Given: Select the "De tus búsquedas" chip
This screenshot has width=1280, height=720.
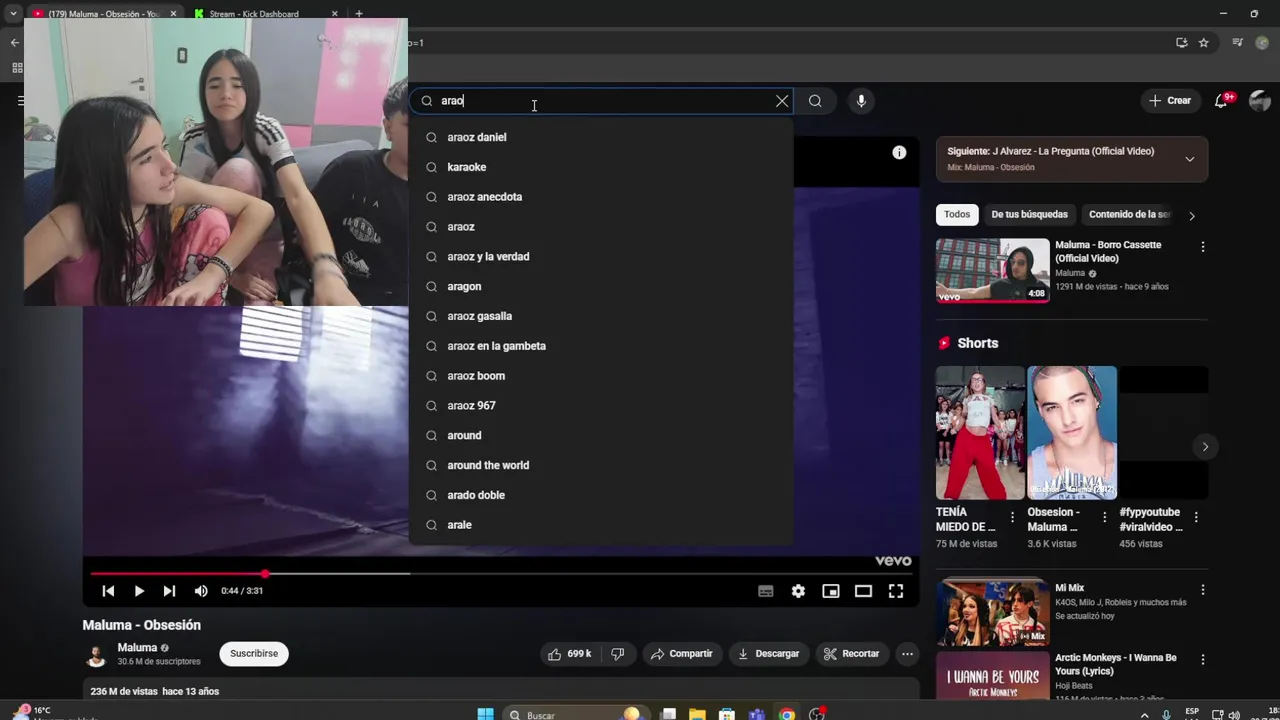Looking at the screenshot, I should (1029, 215).
